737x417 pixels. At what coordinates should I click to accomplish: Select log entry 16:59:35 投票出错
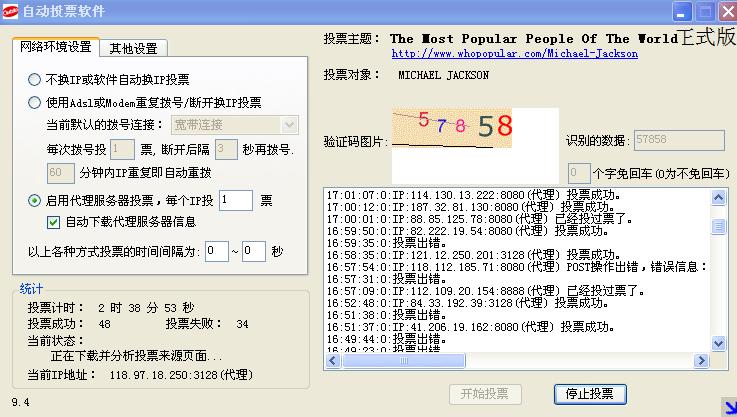386,243
